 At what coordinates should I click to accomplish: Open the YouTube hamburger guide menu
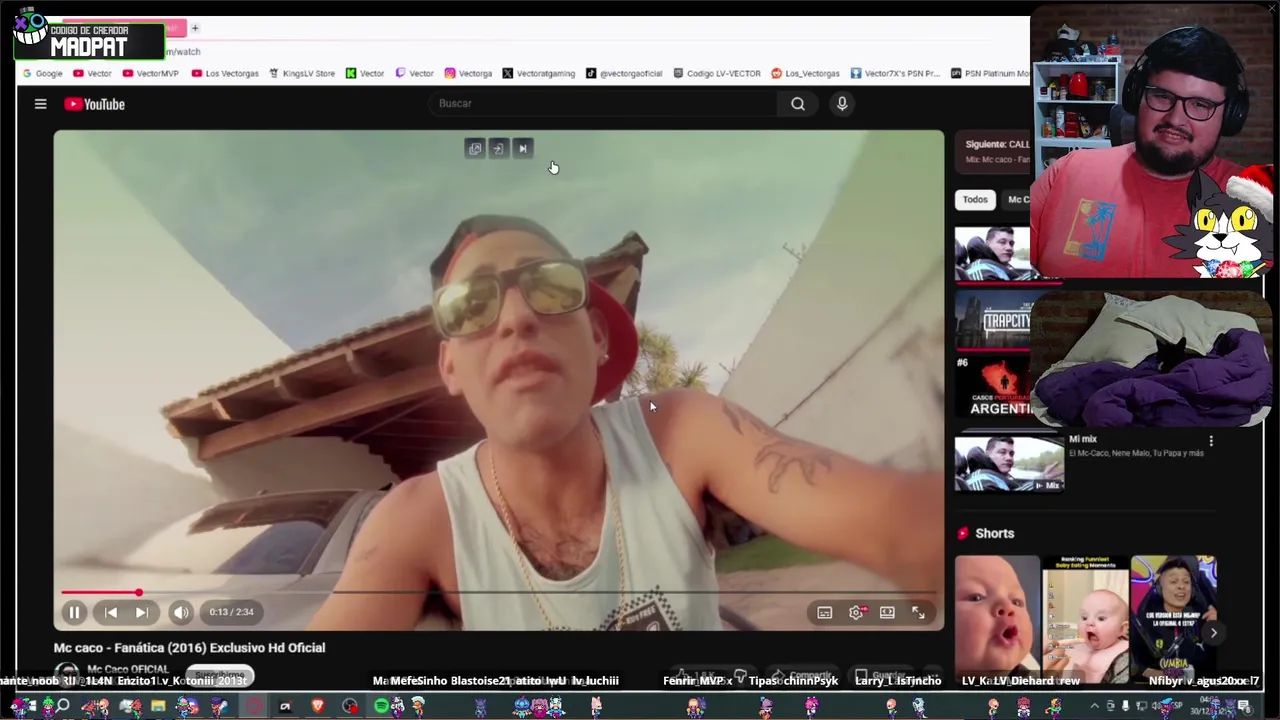[x=40, y=104]
